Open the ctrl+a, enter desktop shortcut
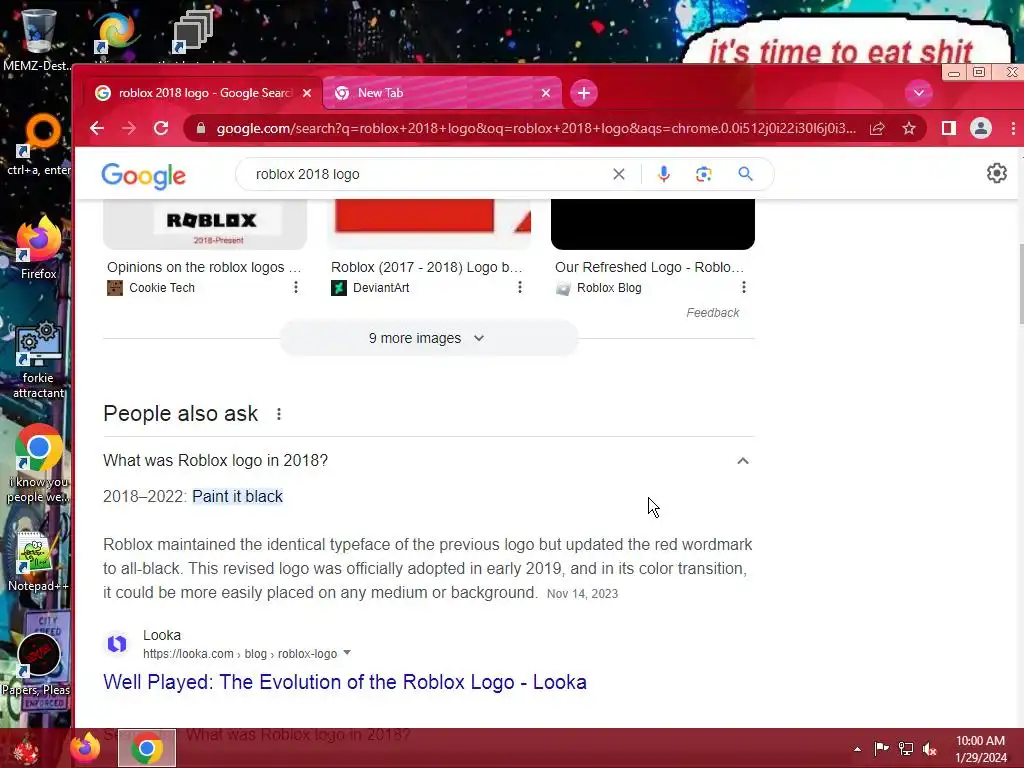 coord(39,145)
